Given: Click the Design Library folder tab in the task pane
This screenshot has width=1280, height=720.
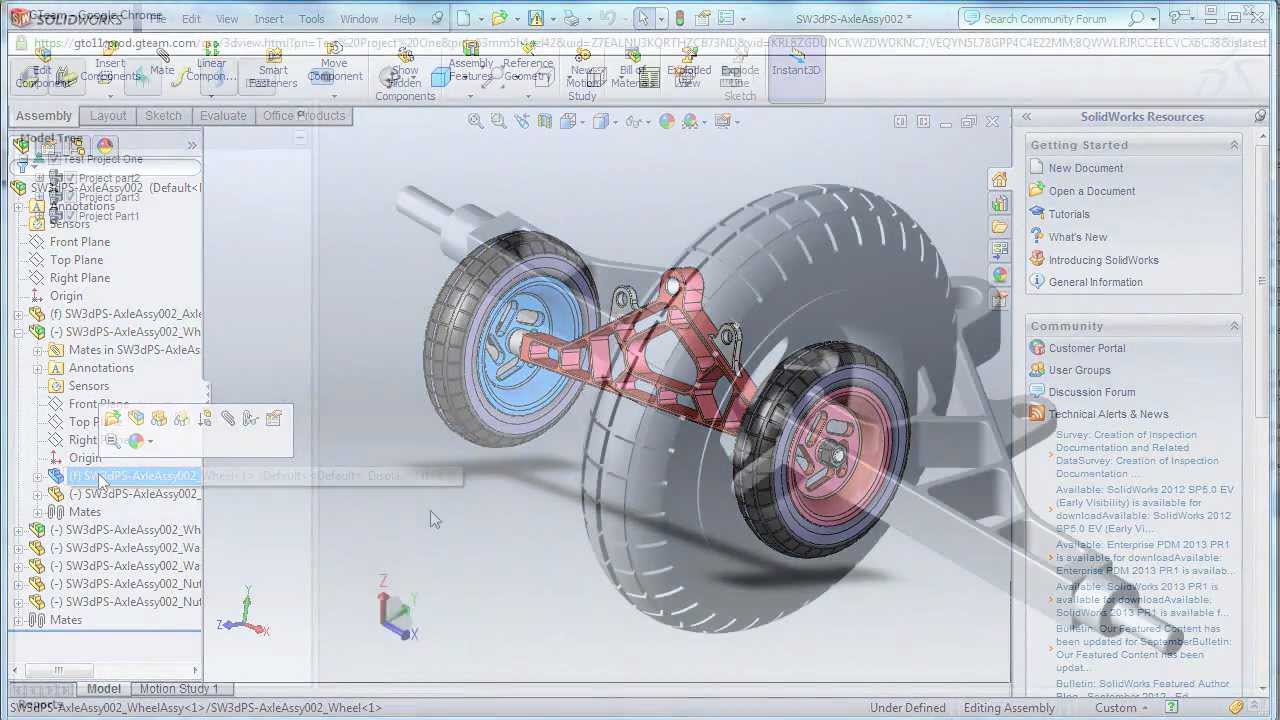Looking at the screenshot, I should pos(999,227).
